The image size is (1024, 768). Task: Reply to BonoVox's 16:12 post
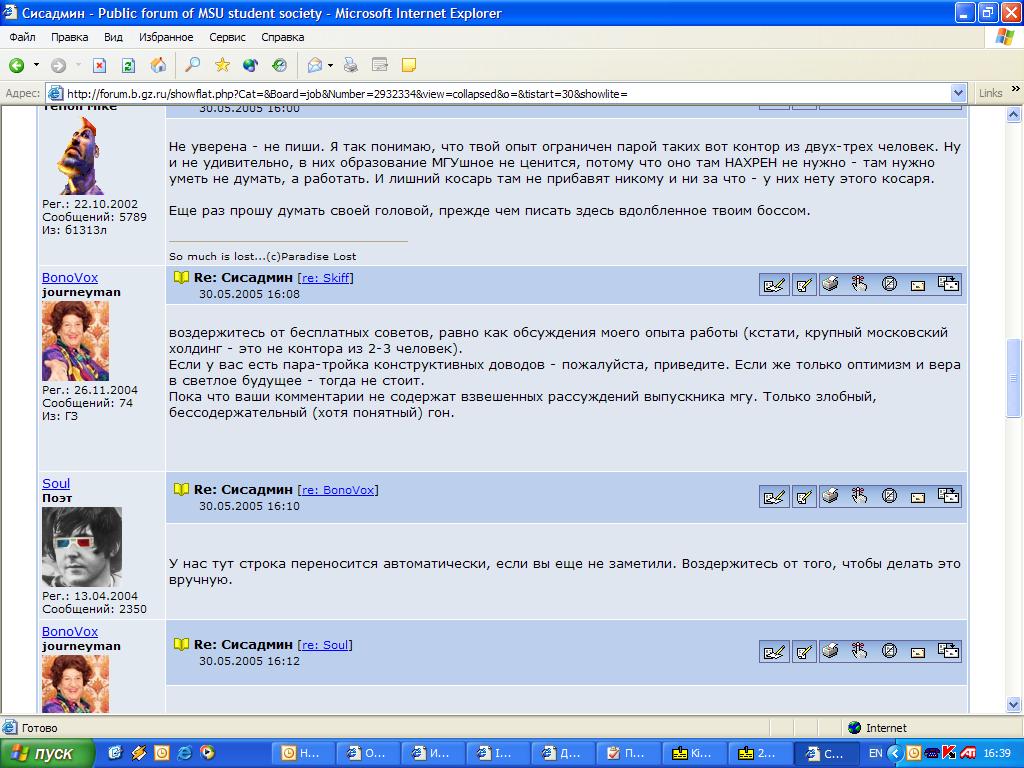coord(774,652)
